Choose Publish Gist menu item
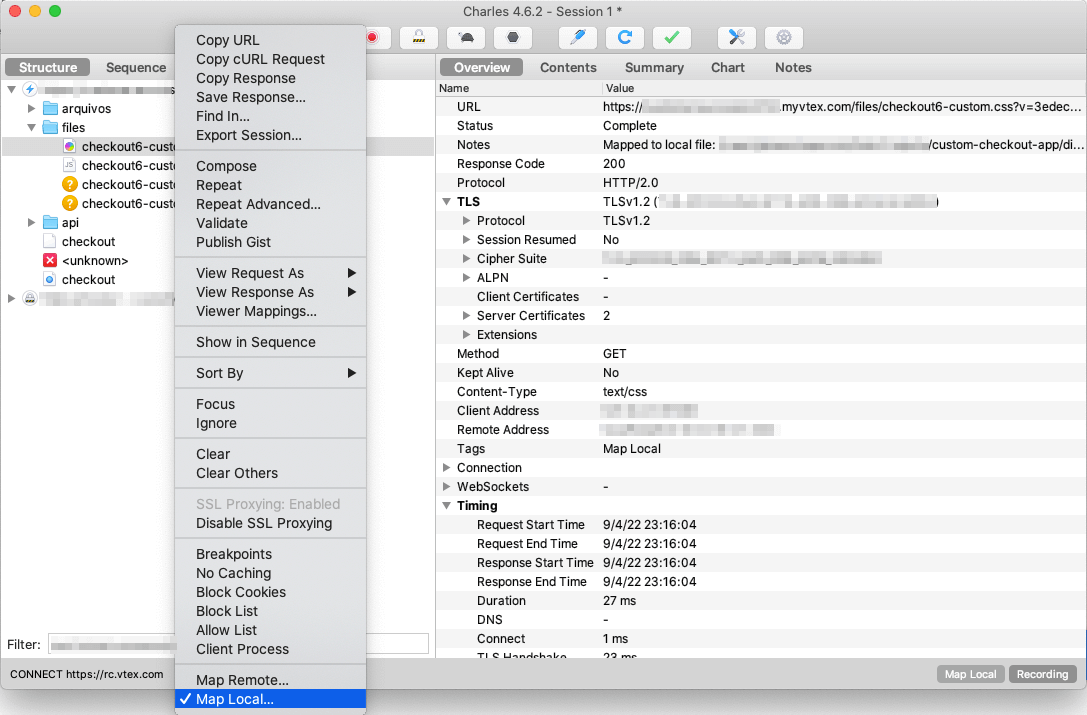Screen dimensions: 1087x715 270,242
